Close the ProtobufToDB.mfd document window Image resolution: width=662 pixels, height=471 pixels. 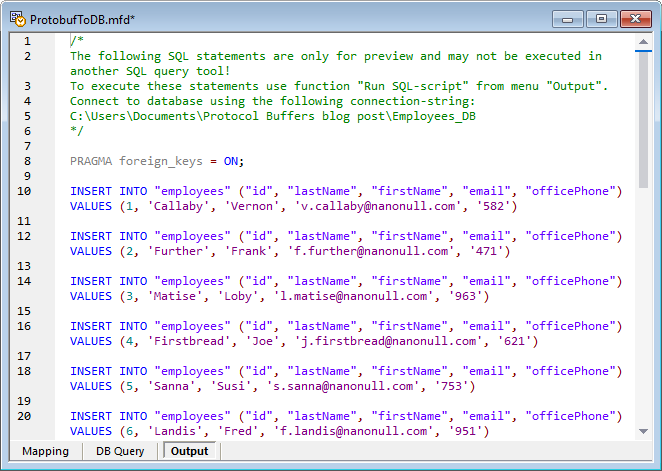[634, 18]
